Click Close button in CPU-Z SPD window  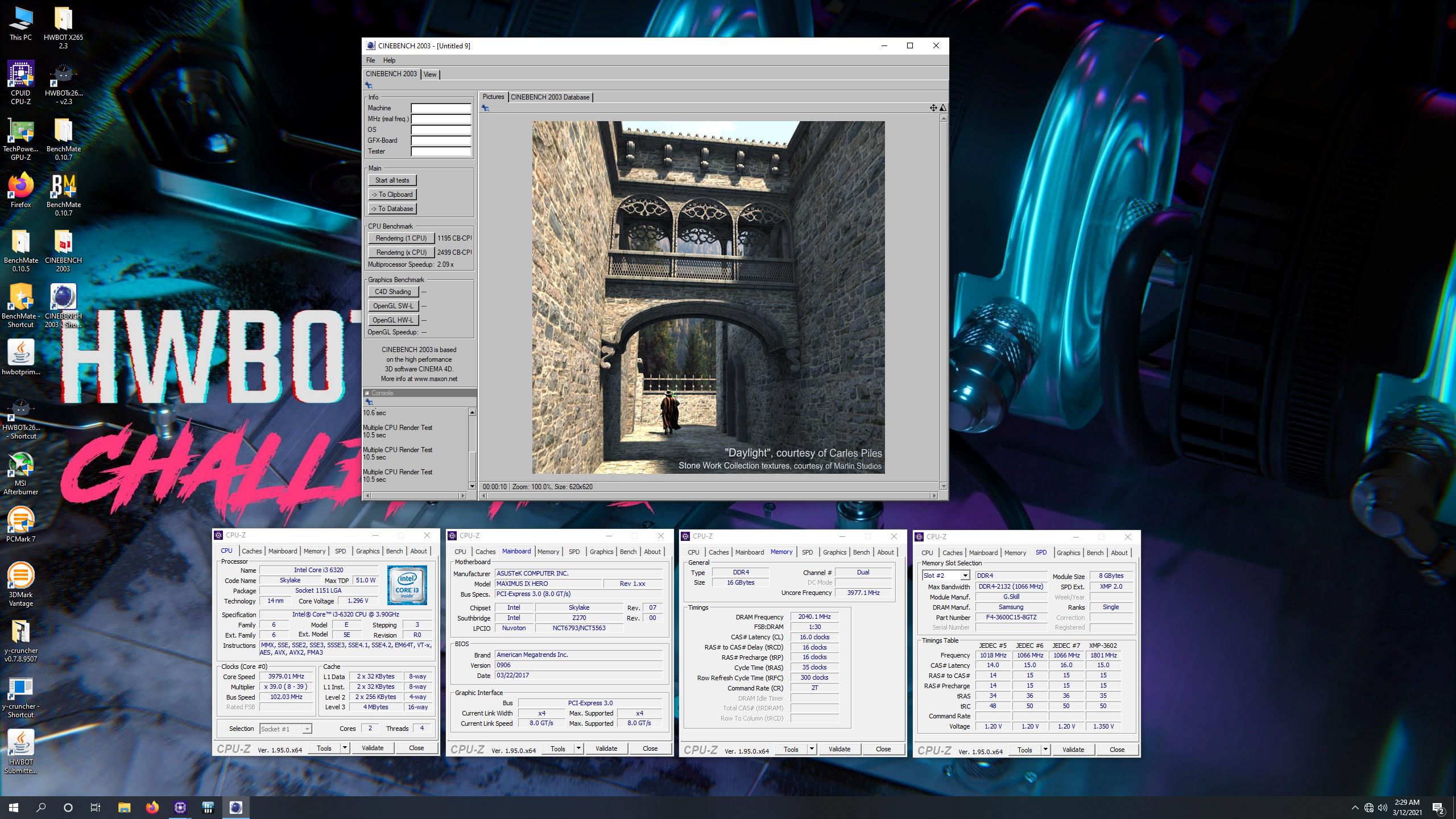[x=1117, y=750]
